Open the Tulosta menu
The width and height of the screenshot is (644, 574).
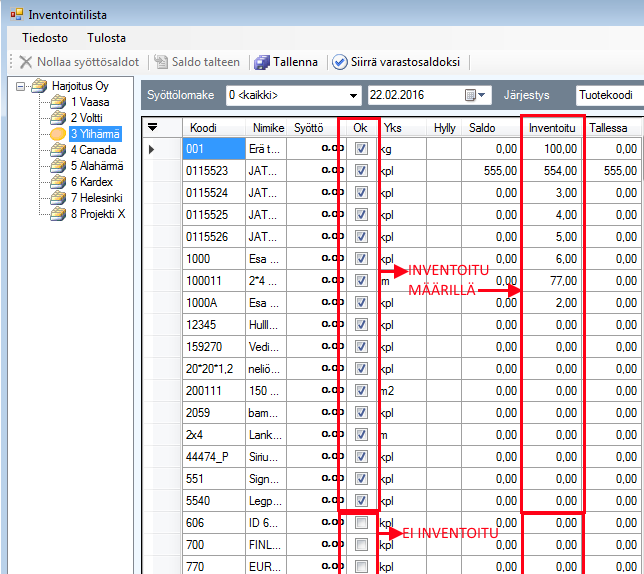[x=106, y=38]
